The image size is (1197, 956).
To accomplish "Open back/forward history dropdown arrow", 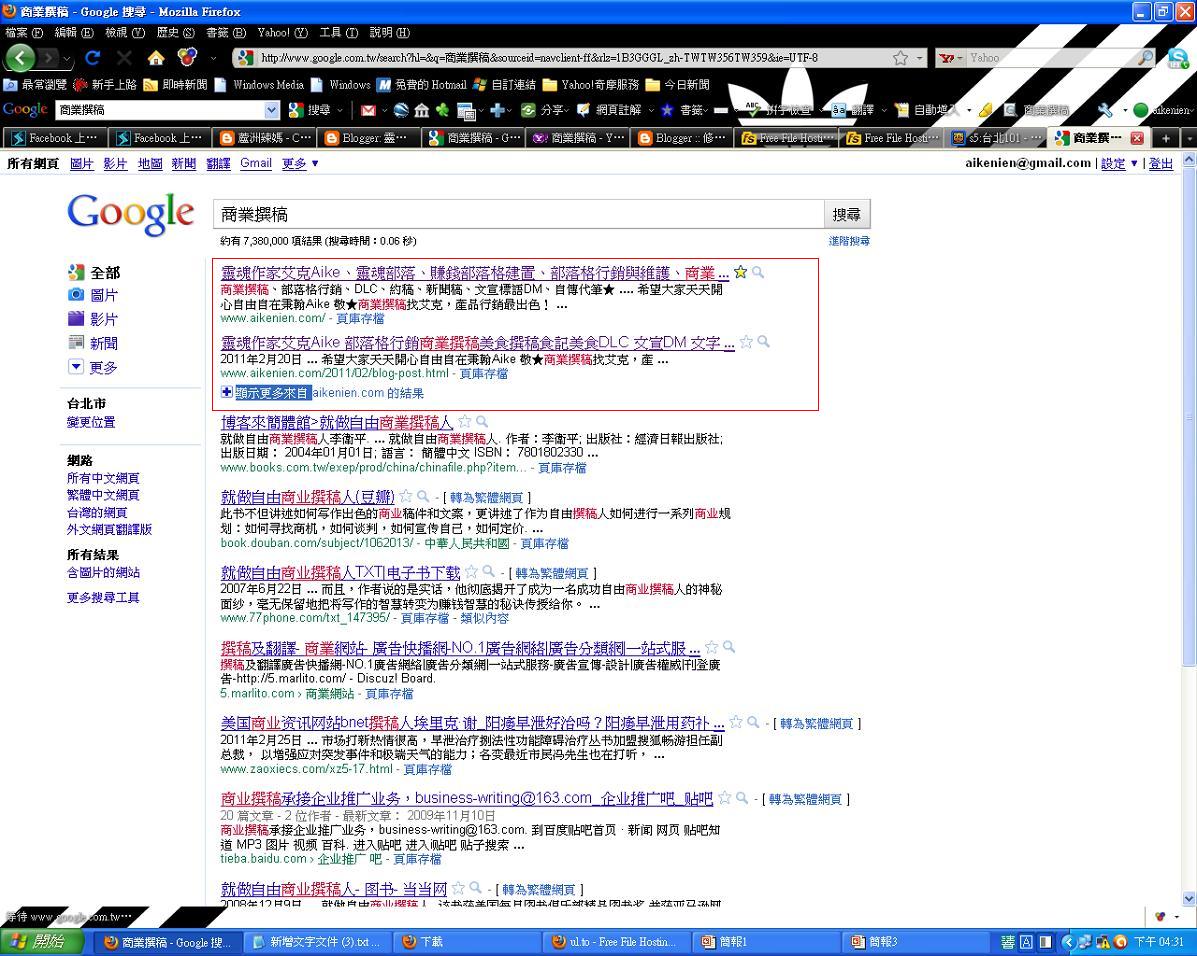I will [x=67, y=58].
